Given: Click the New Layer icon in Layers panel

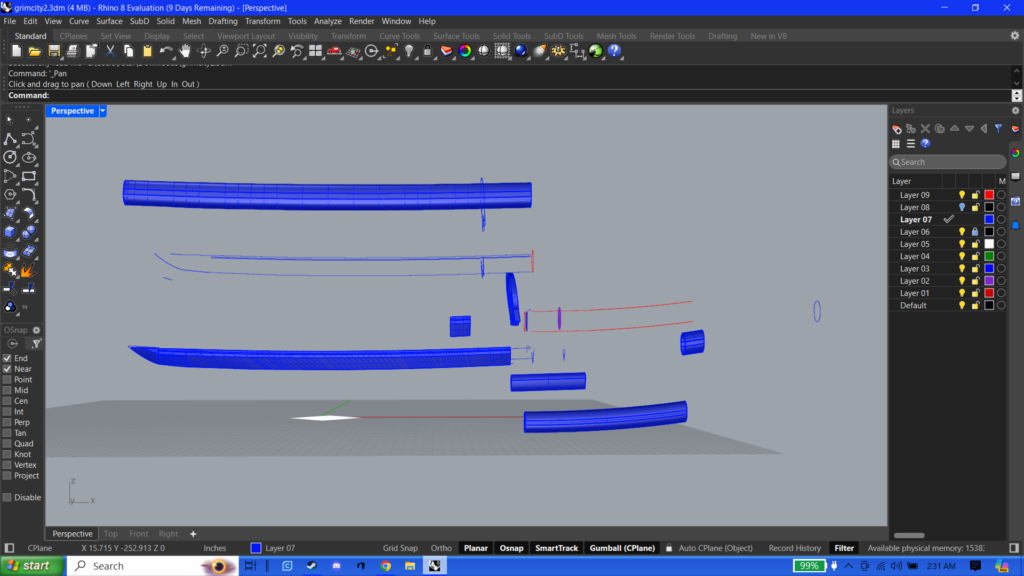Looking at the screenshot, I should [897, 129].
